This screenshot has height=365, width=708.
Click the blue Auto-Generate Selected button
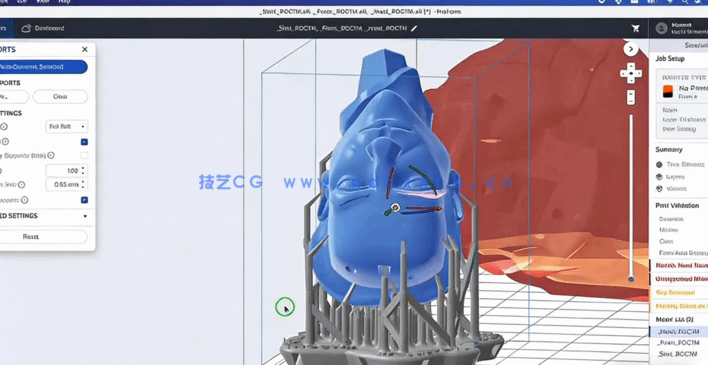43,67
